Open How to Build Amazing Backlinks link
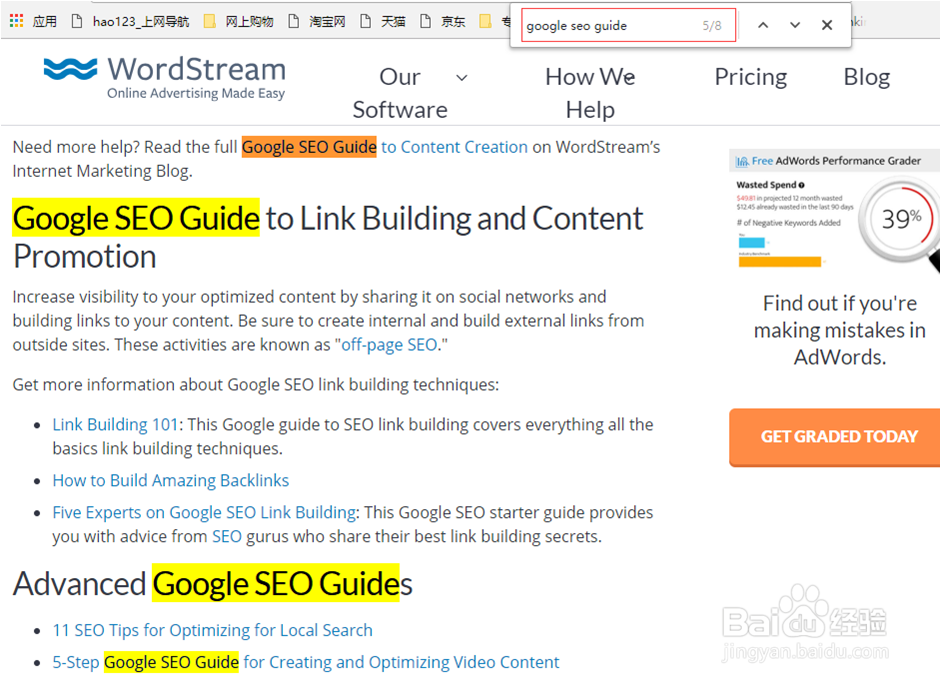941x684 pixels. (170, 481)
